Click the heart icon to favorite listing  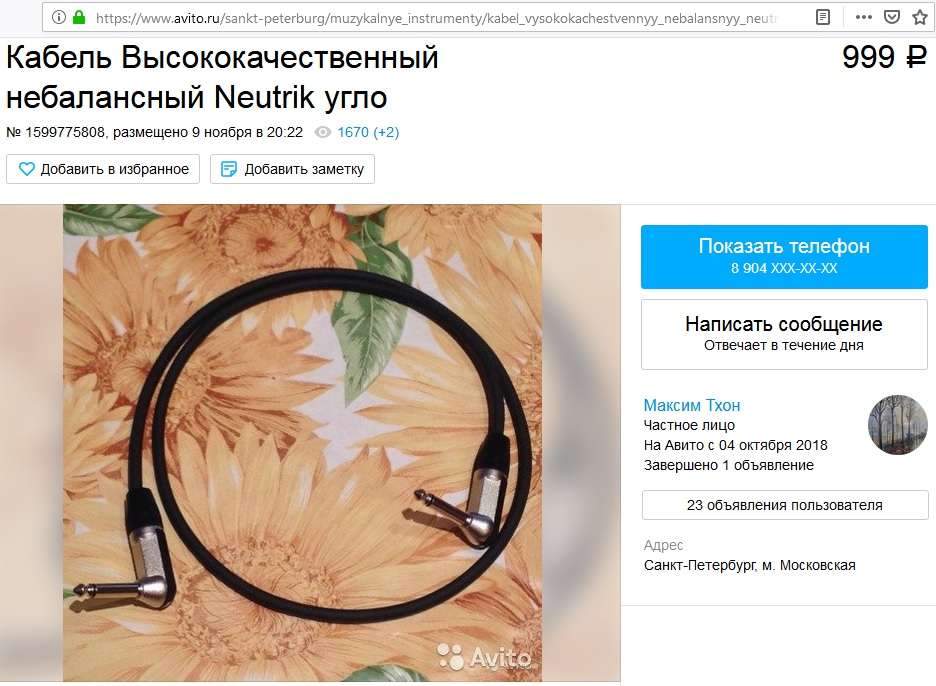[x=27, y=169]
